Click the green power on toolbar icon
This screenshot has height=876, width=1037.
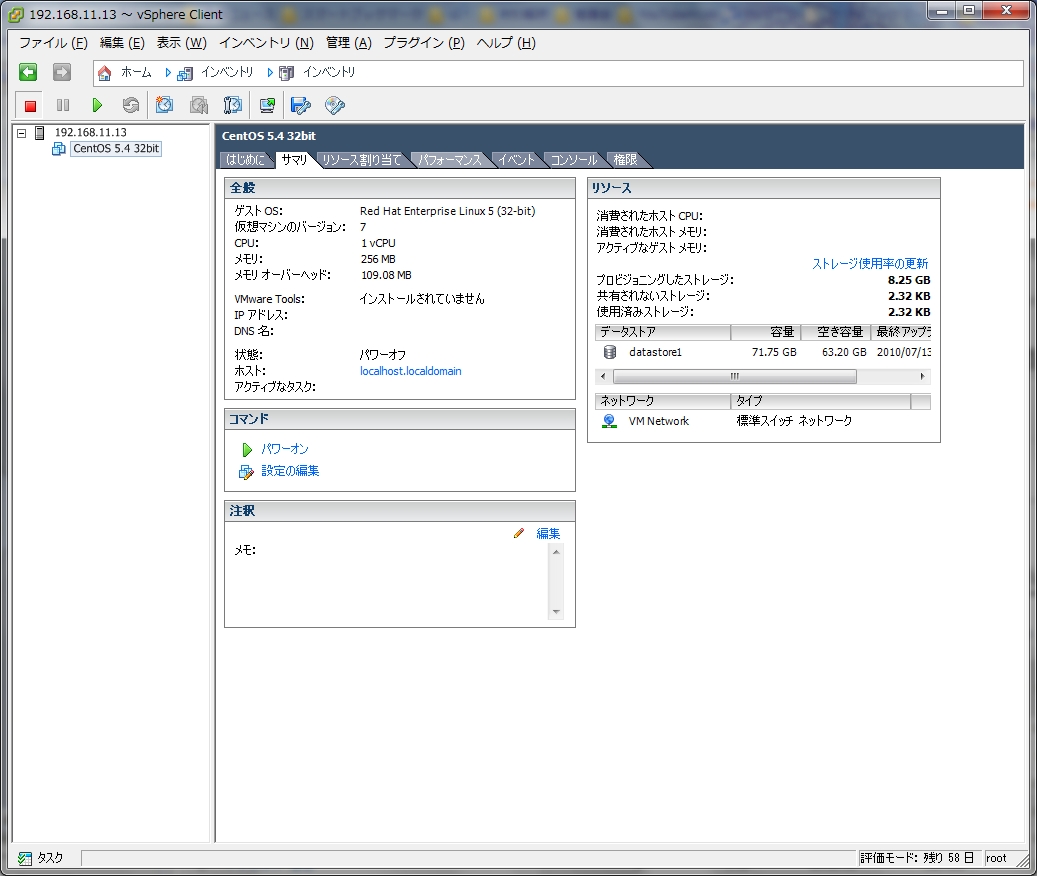97,105
